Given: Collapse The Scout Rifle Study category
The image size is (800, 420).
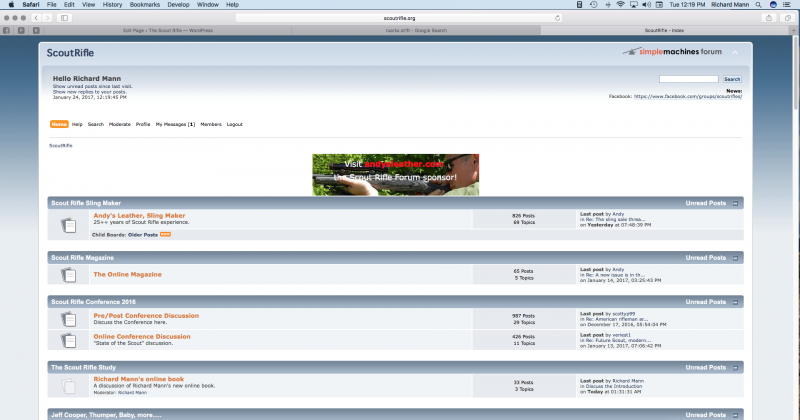Looking at the screenshot, I should 736,368.
